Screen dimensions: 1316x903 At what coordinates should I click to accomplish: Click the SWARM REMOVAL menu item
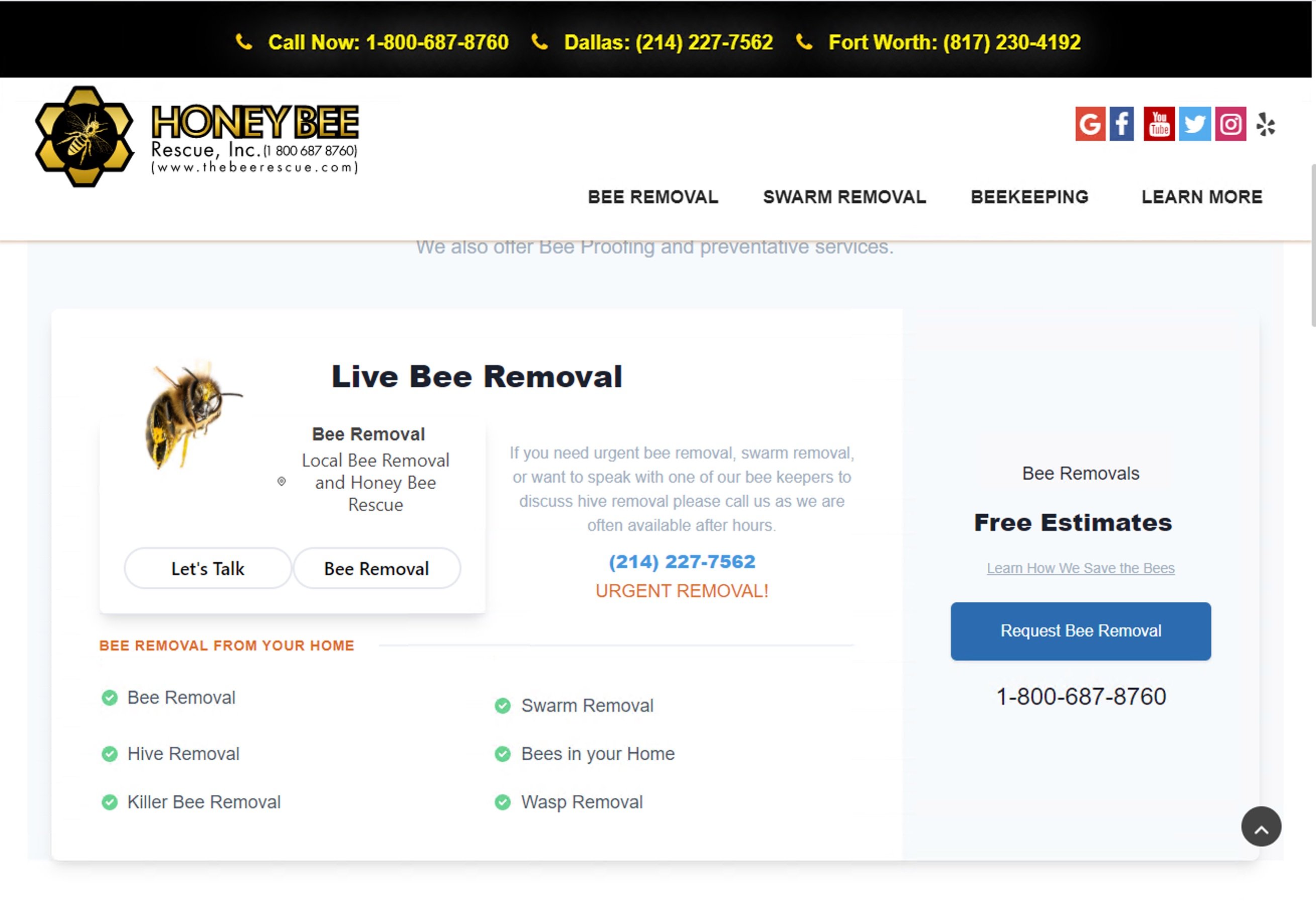(845, 196)
